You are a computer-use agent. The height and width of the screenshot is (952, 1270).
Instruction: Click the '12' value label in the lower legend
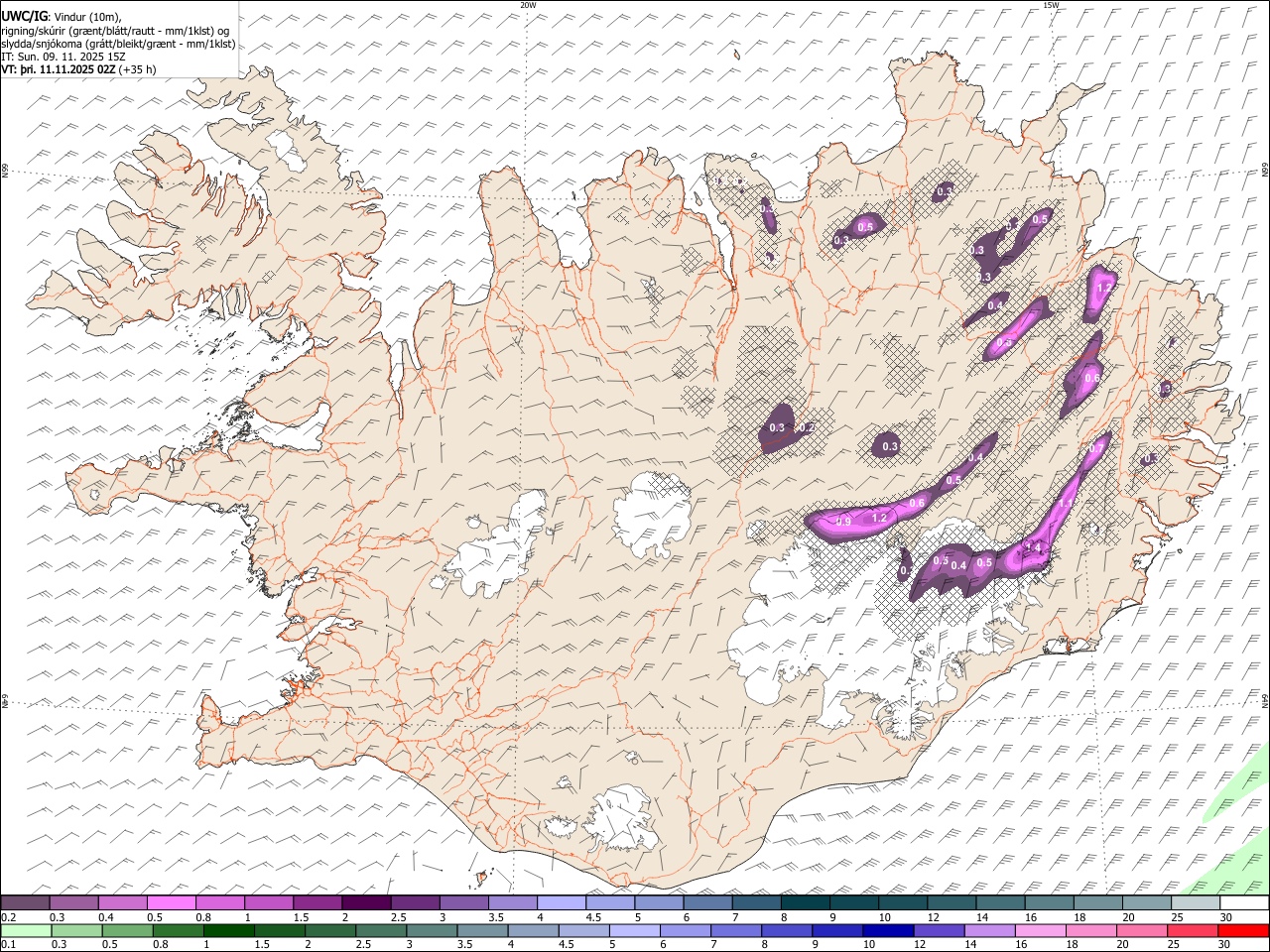[x=920, y=944]
